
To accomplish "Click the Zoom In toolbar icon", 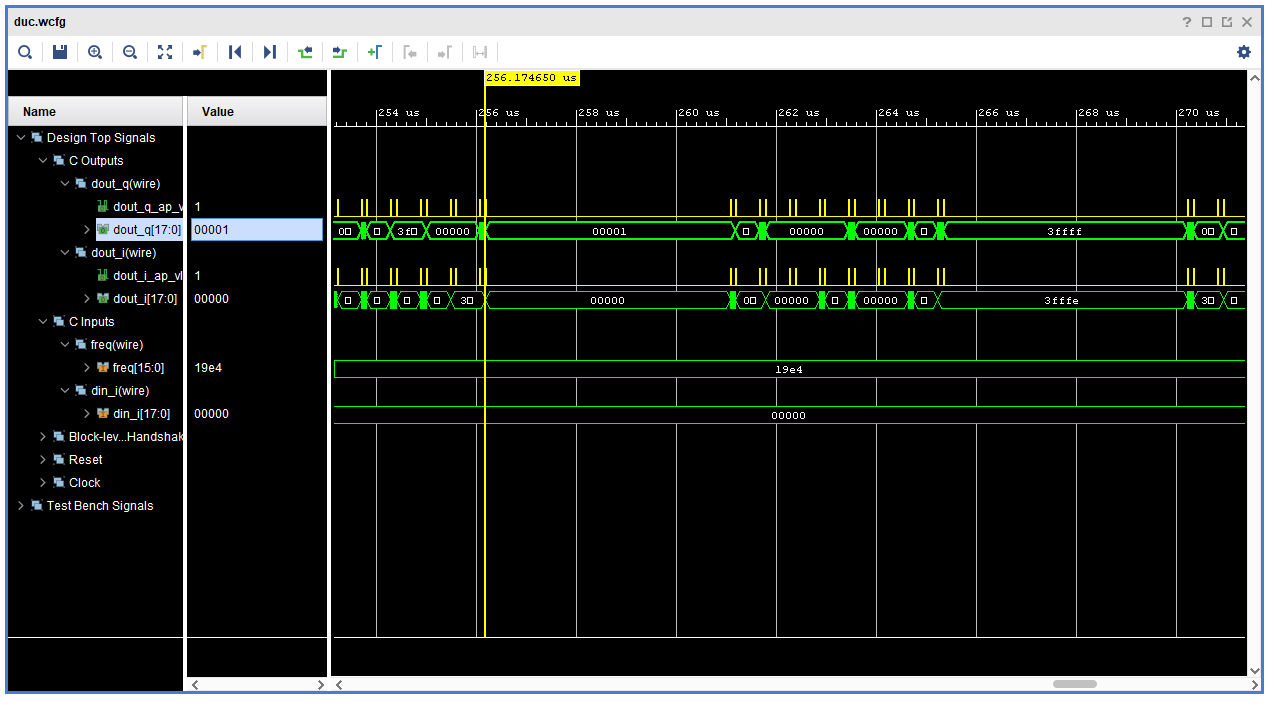I will pos(95,52).
